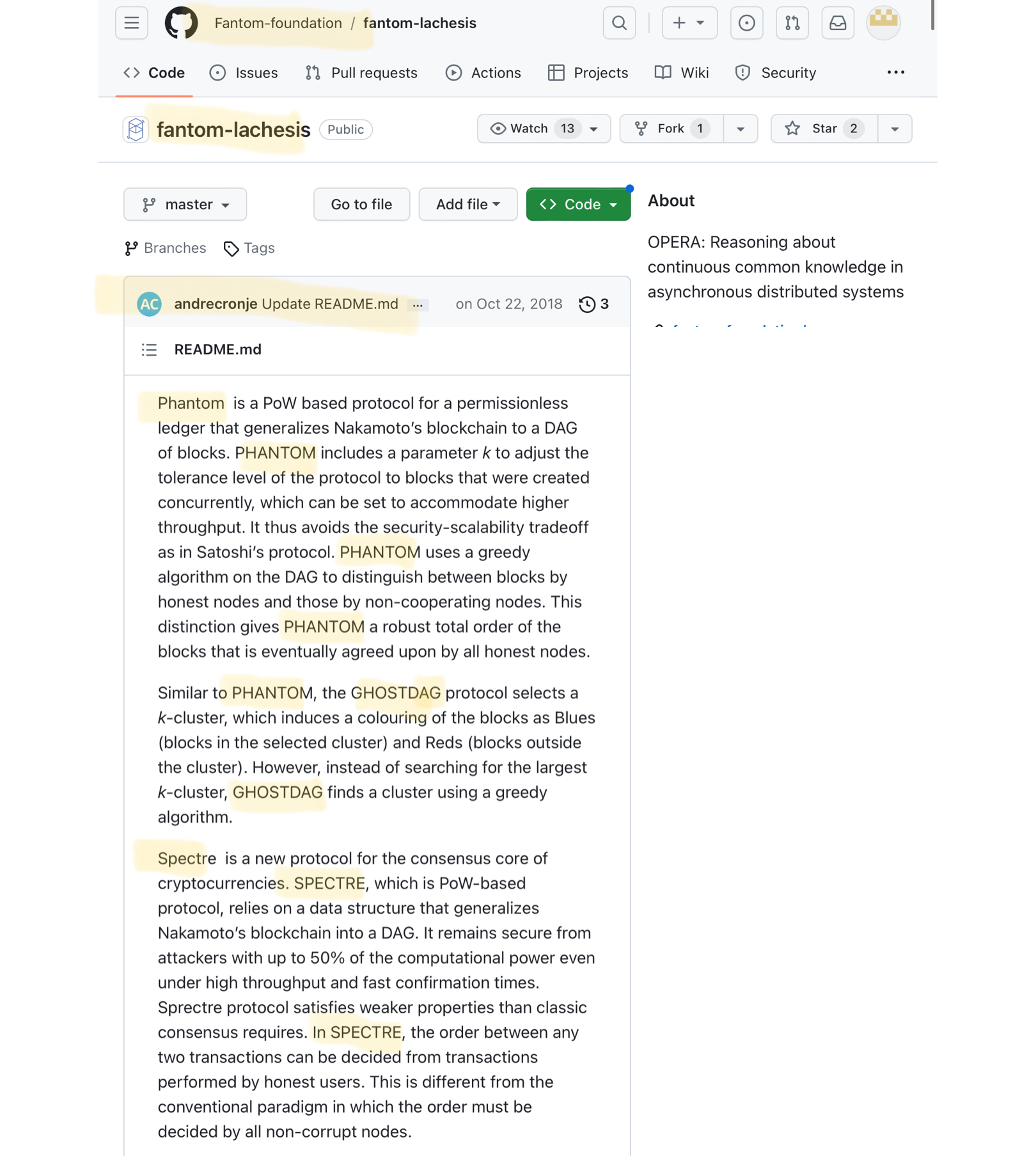1036x1156 pixels.
Task: Star the repository
Action: tap(824, 129)
